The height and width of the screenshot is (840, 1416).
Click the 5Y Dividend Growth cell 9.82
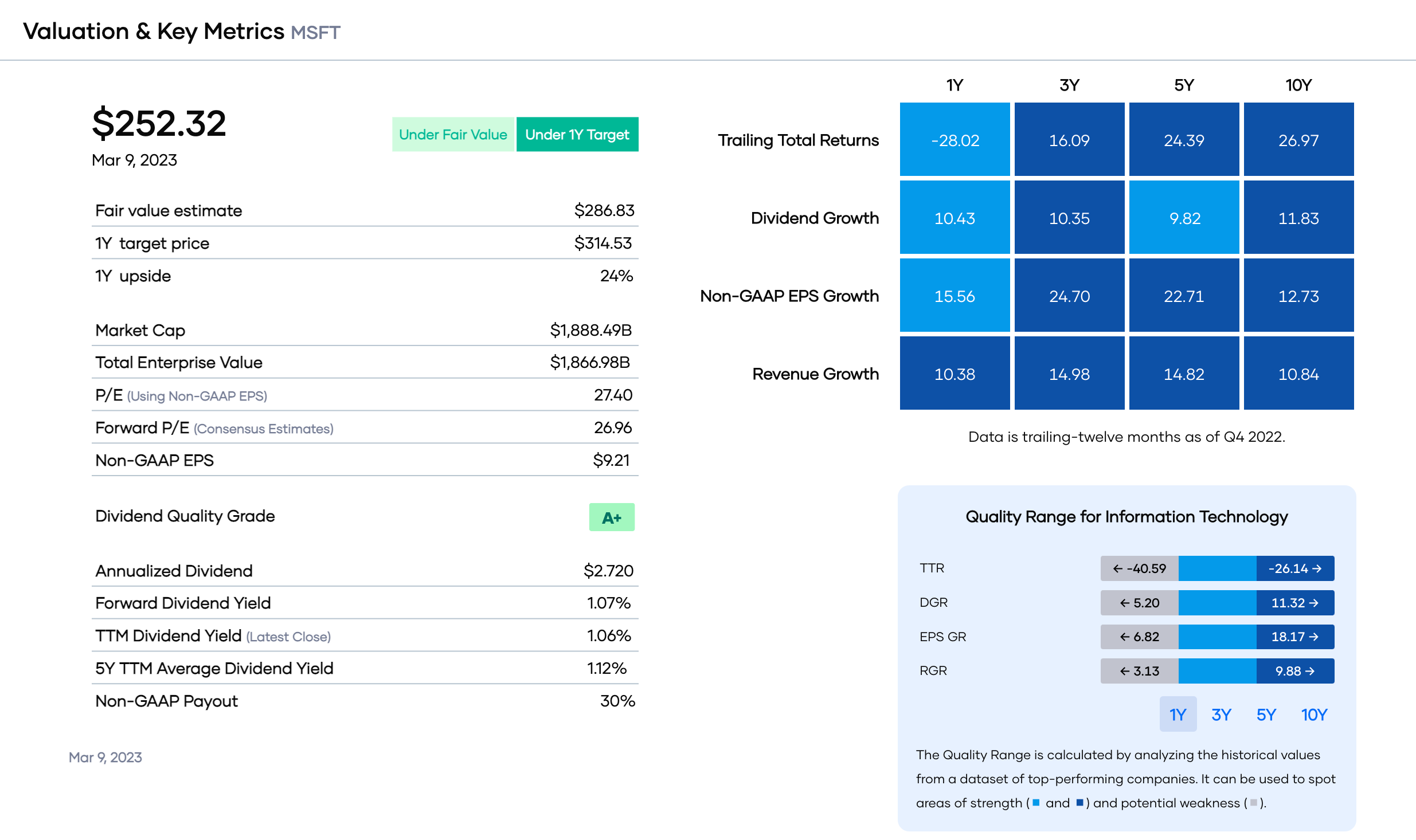pos(1184,218)
